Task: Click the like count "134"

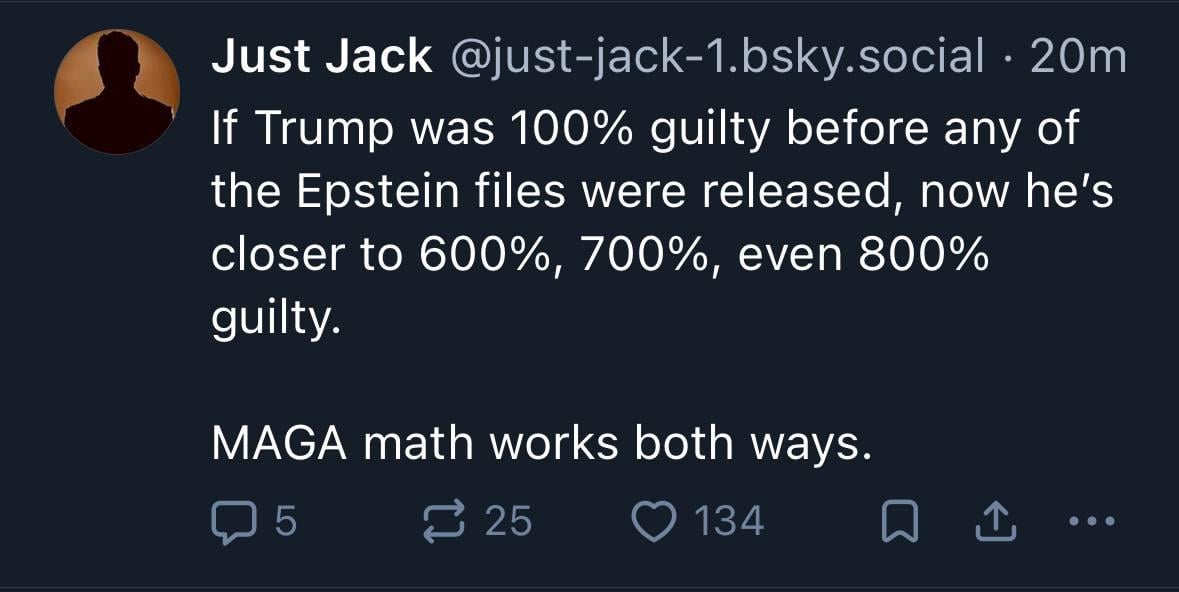Action: [728, 521]
